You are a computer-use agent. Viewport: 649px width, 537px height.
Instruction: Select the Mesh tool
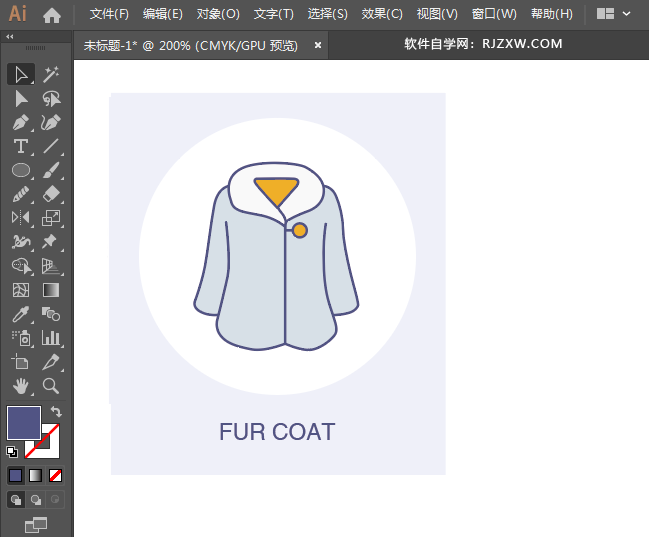pyautogui.click(x=21, y=290)
